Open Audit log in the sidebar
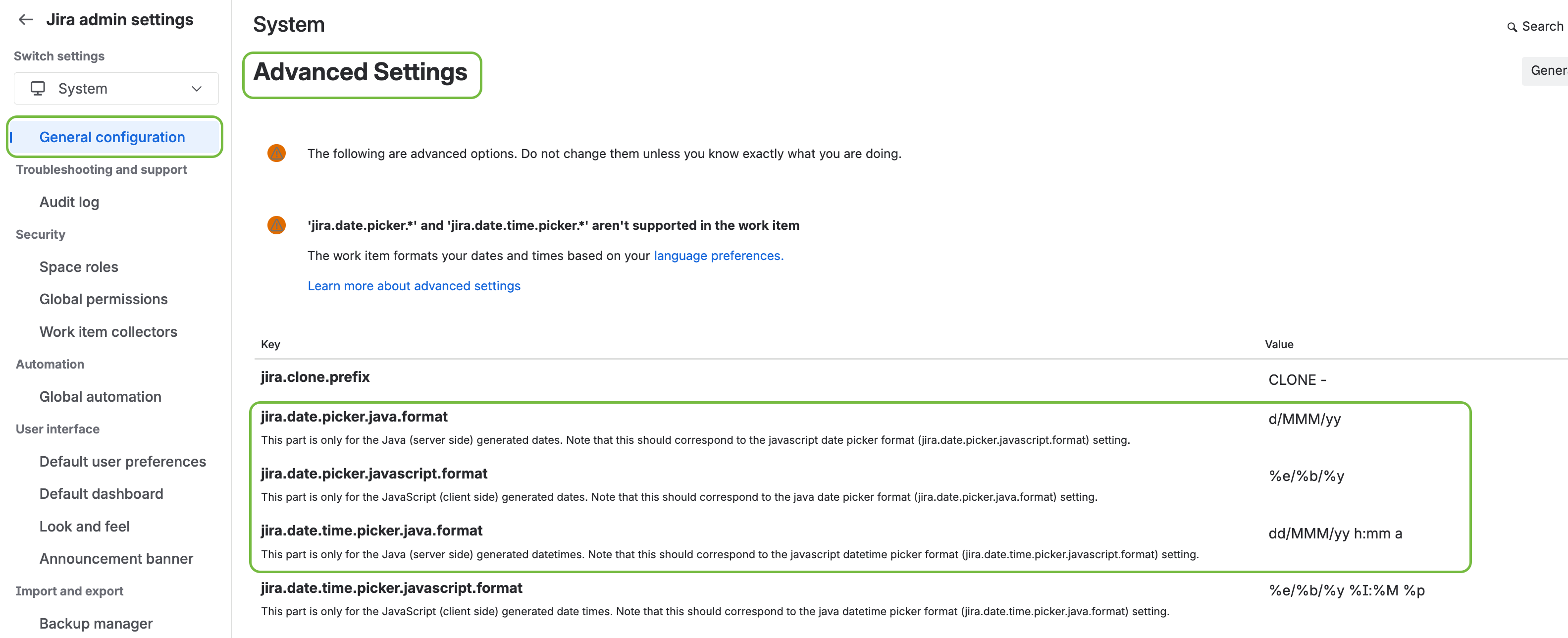 69,202
